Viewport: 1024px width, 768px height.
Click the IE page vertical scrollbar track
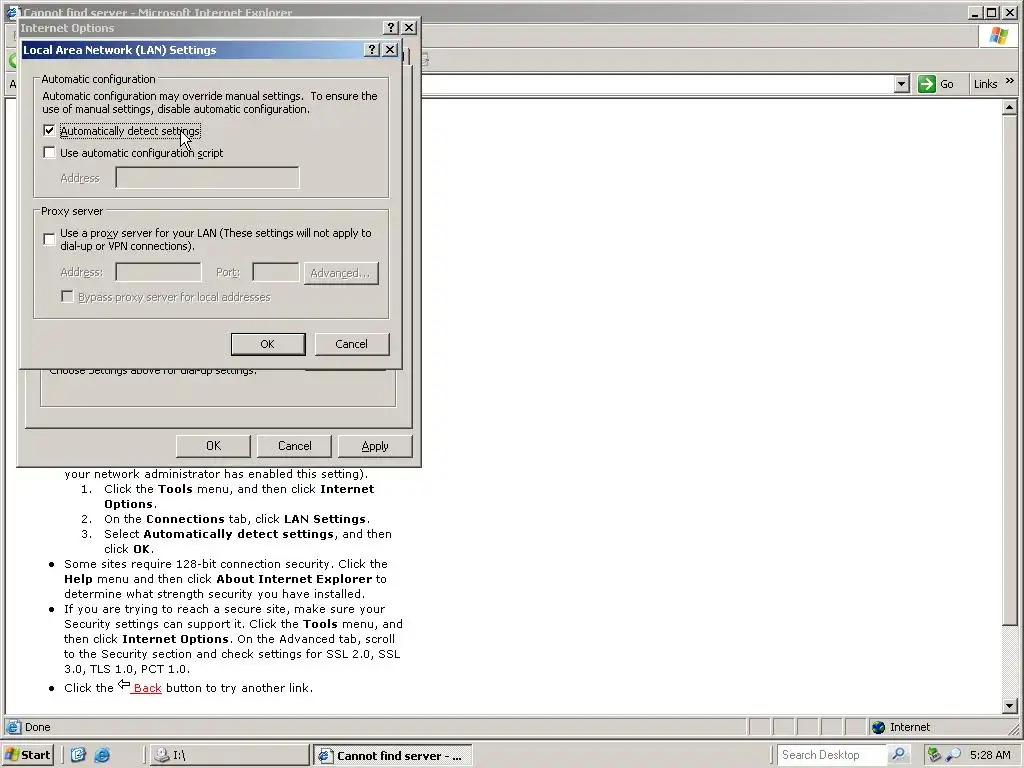(x=1009, y=661)
